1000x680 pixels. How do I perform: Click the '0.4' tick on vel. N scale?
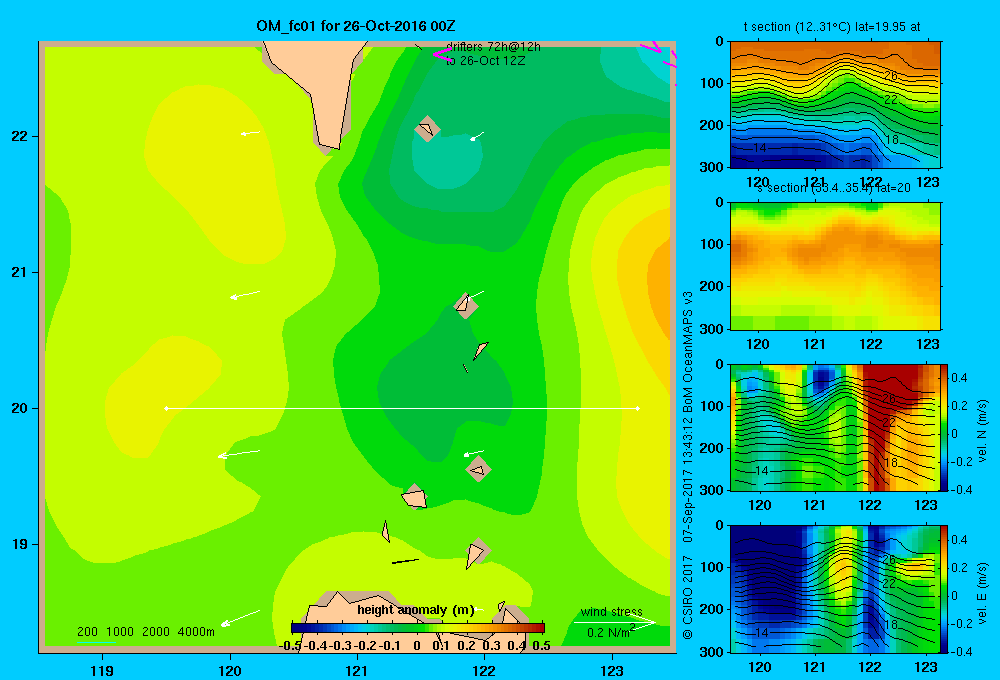tap(959, 378)
